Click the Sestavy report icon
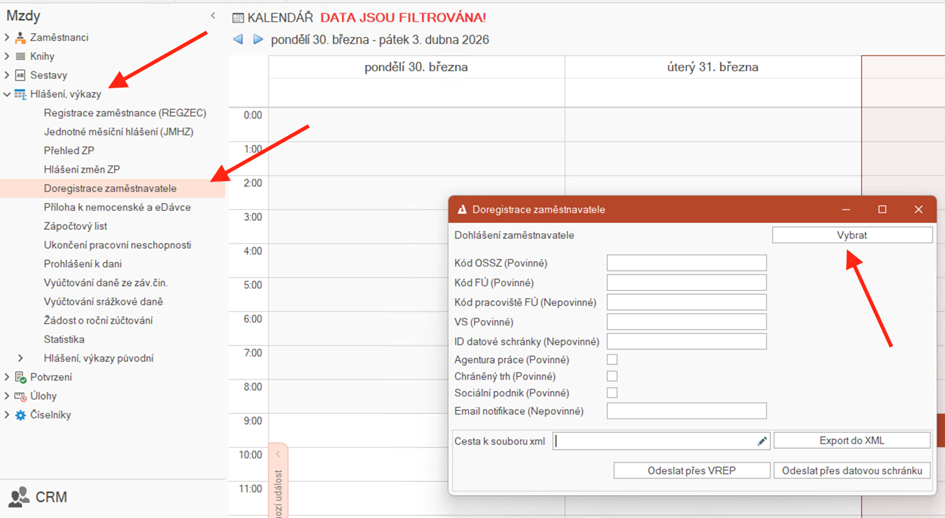This screenshot has height=518, width=945. click(x=20, y=76)
